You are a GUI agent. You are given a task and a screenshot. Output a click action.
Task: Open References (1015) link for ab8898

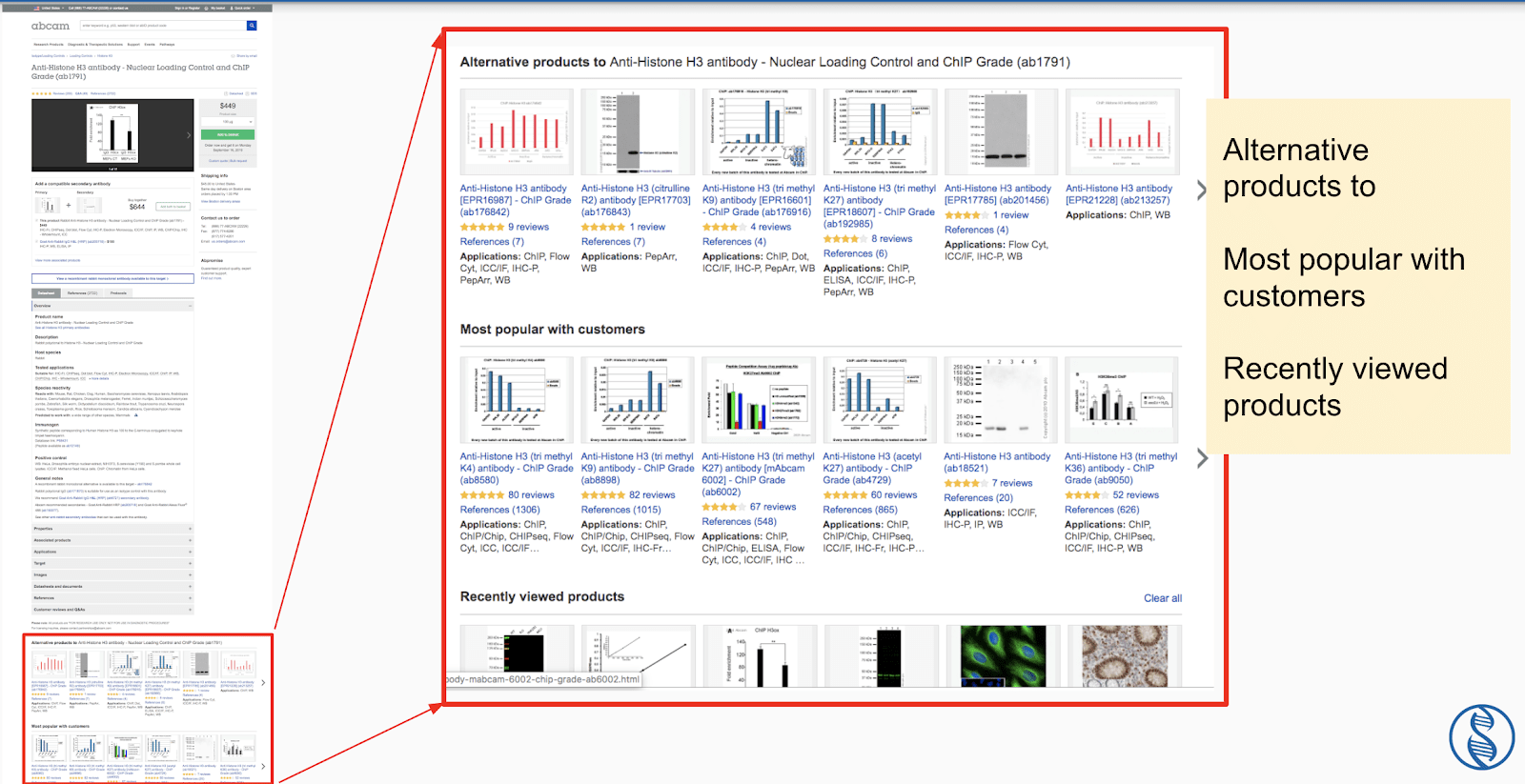coord(620,510)
